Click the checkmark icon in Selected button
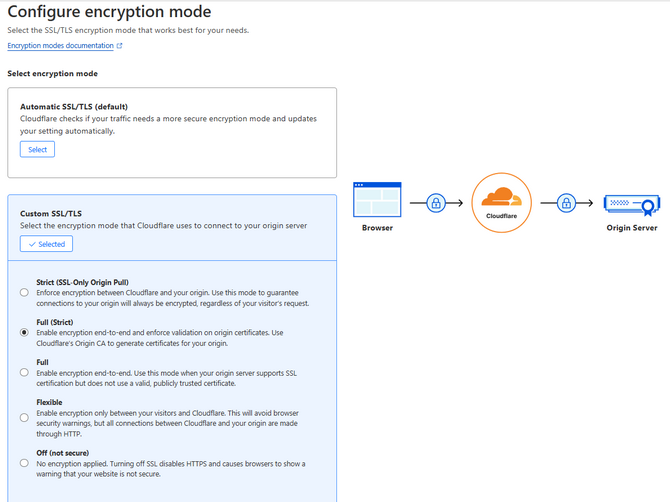 pyautogui.click(x=32, y=244)
